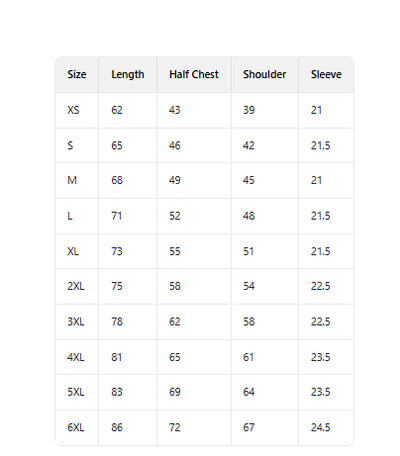This screenshot has height=456, width=400.
Task: Click the Sleeve column header
Action: pyautogui.click(x=326, y=74)
